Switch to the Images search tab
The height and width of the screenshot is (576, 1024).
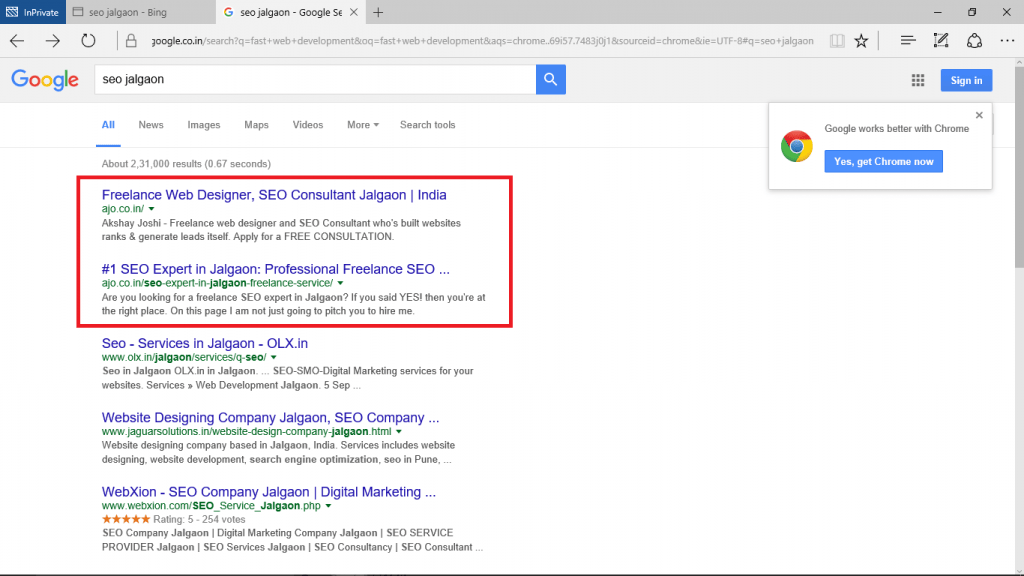(203, 125)
